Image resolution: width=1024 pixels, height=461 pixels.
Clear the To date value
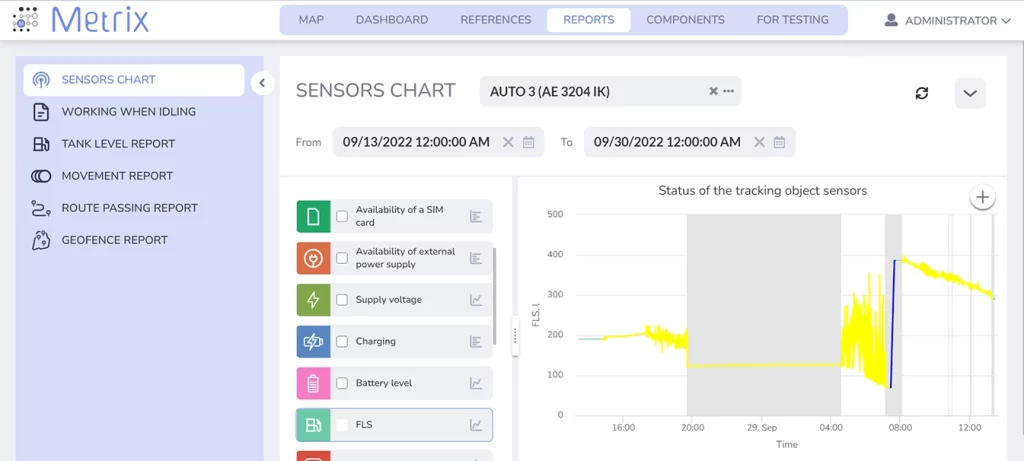(759, 142)
